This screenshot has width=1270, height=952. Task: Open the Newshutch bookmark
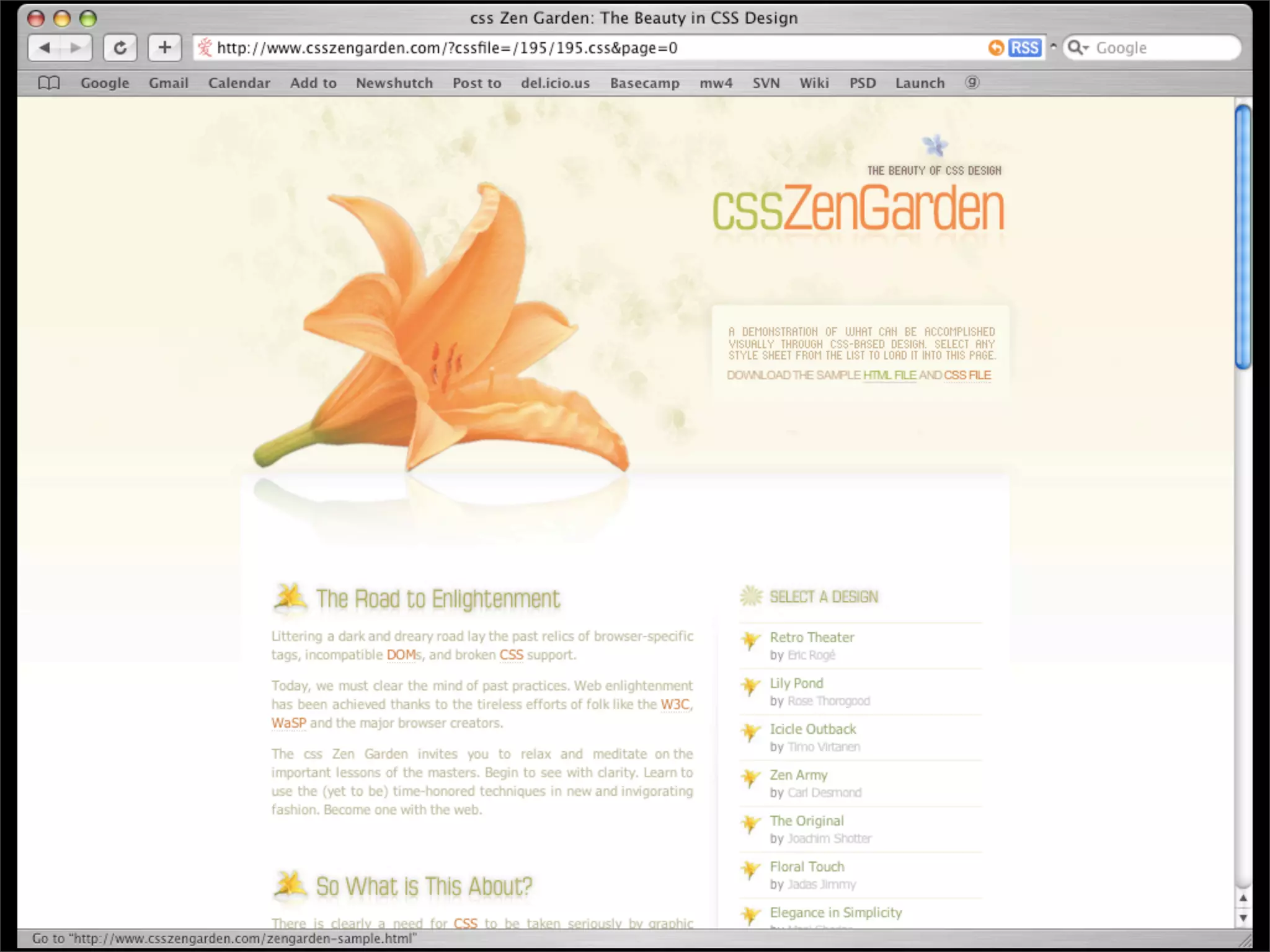click(x=394, y=82)
